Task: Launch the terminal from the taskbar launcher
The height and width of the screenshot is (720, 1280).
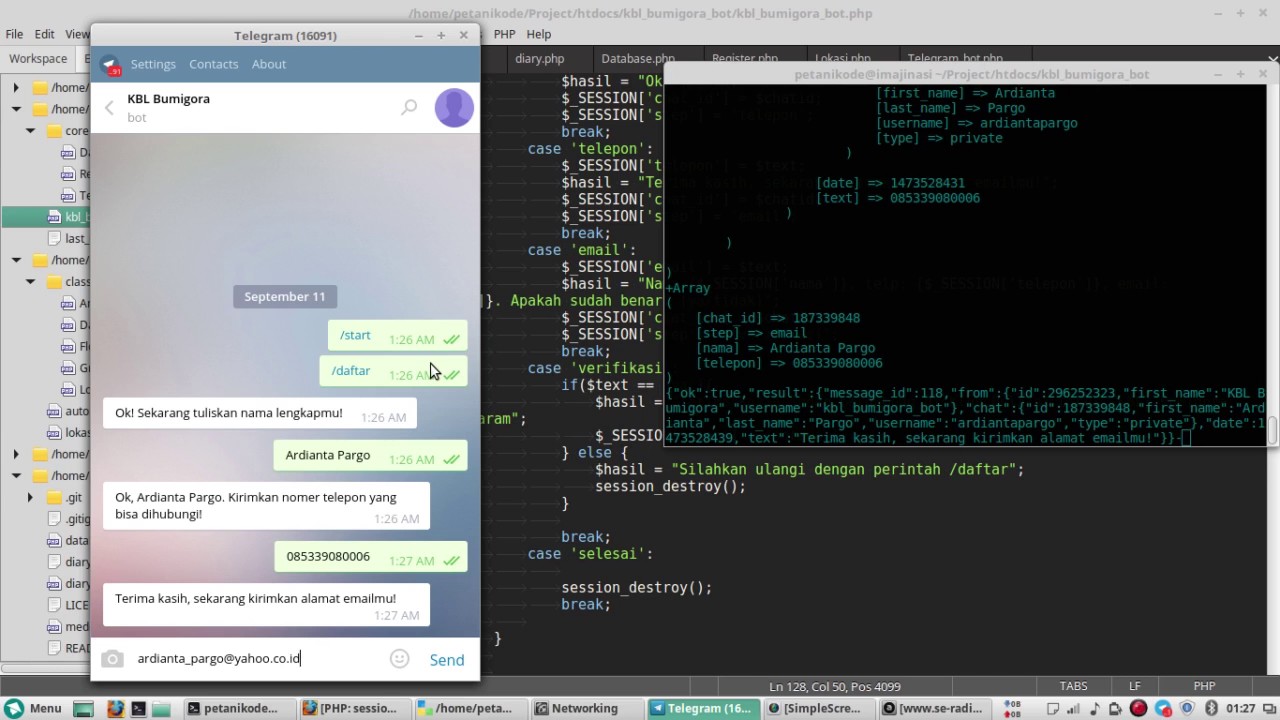Action: pos(138,708)
